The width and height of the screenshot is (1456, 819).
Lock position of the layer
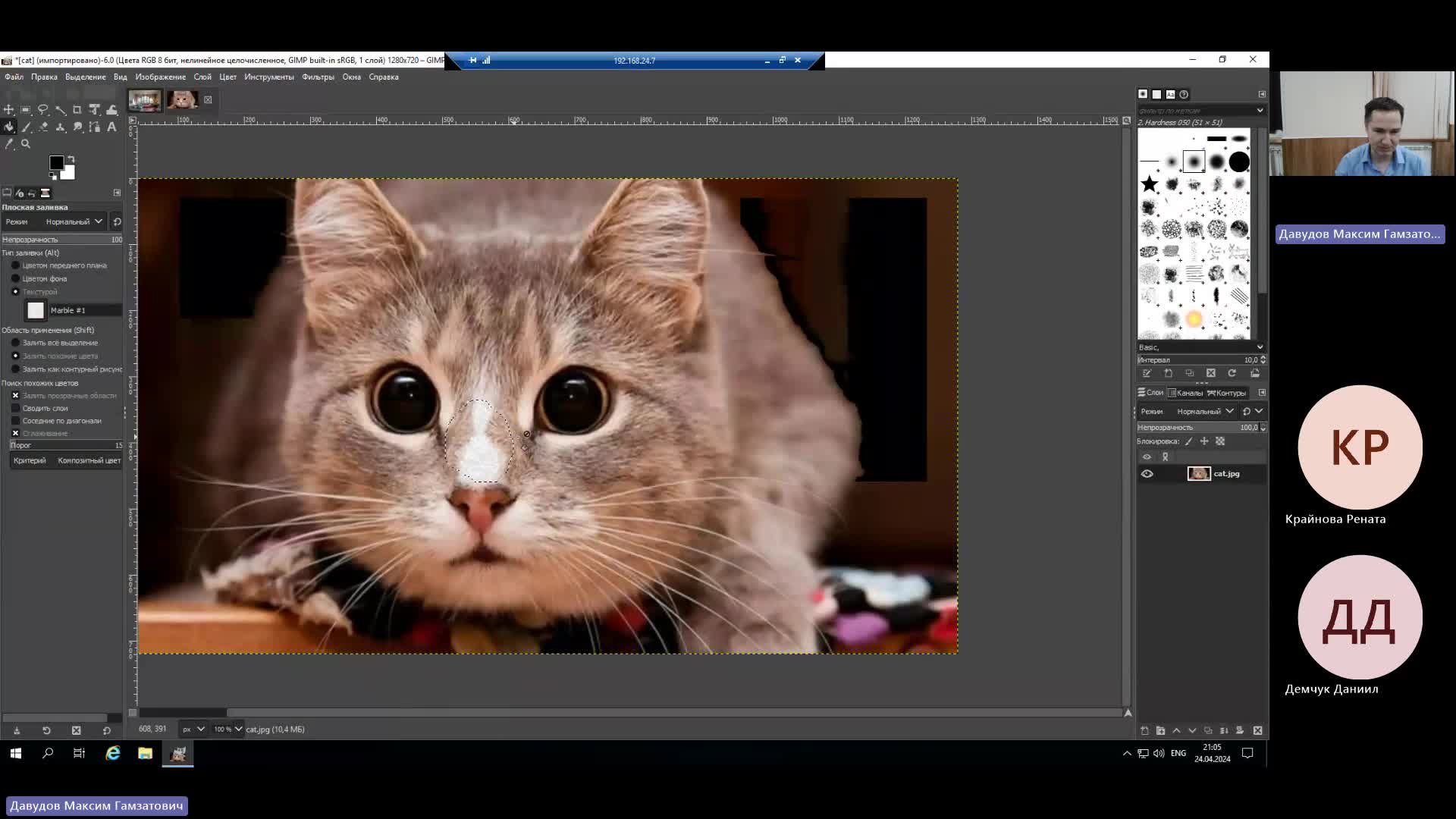coord(1204,441)
